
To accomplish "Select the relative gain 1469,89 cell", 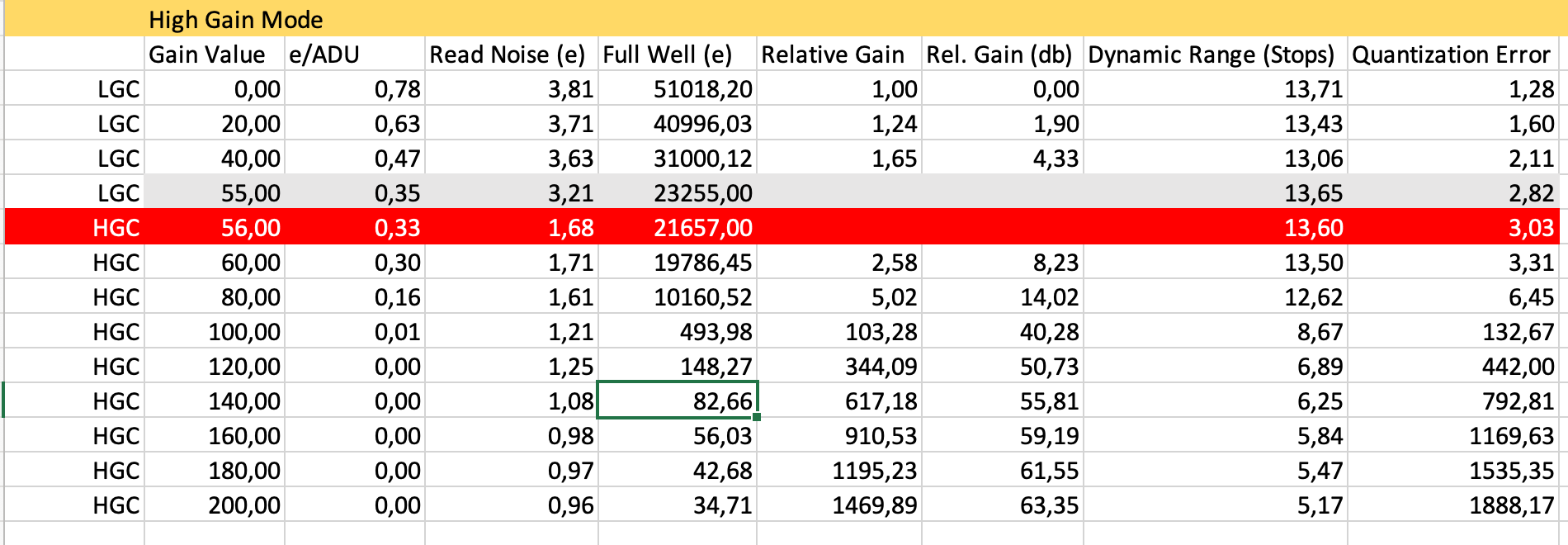I will (x=839, y=505).
